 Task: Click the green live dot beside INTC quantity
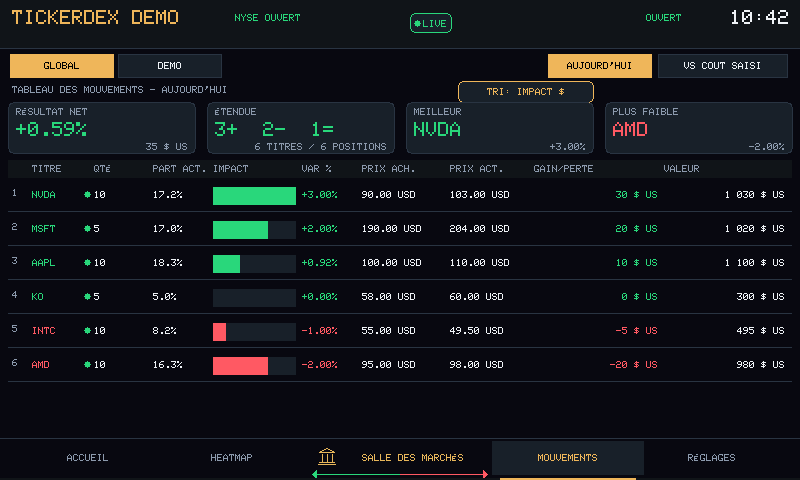coord(87,331)
